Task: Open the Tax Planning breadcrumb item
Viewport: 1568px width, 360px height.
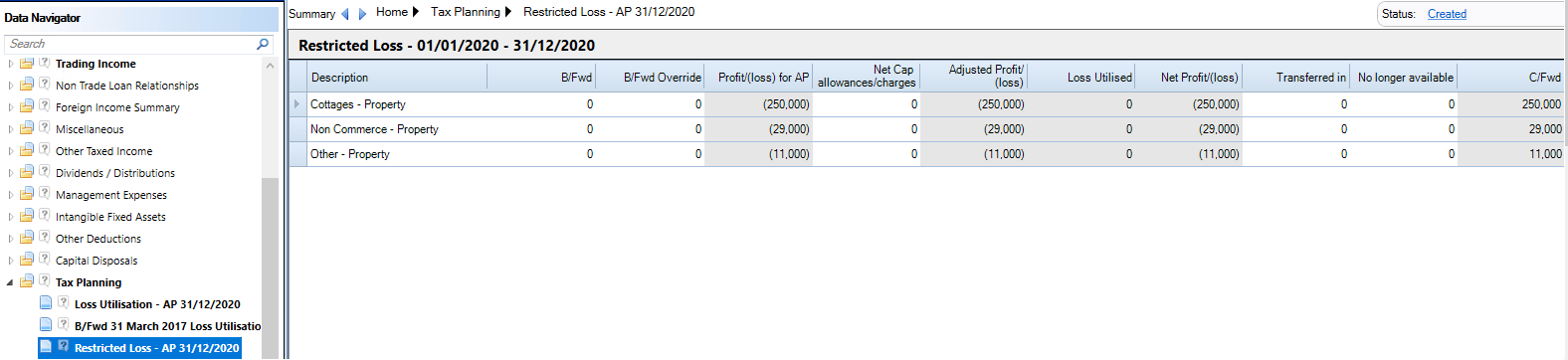Action: pyautogui.click(x=466, y=12)
